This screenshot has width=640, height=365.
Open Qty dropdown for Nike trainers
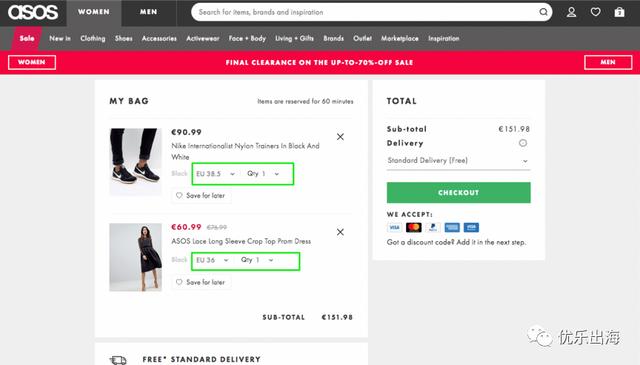pos(263,174)
